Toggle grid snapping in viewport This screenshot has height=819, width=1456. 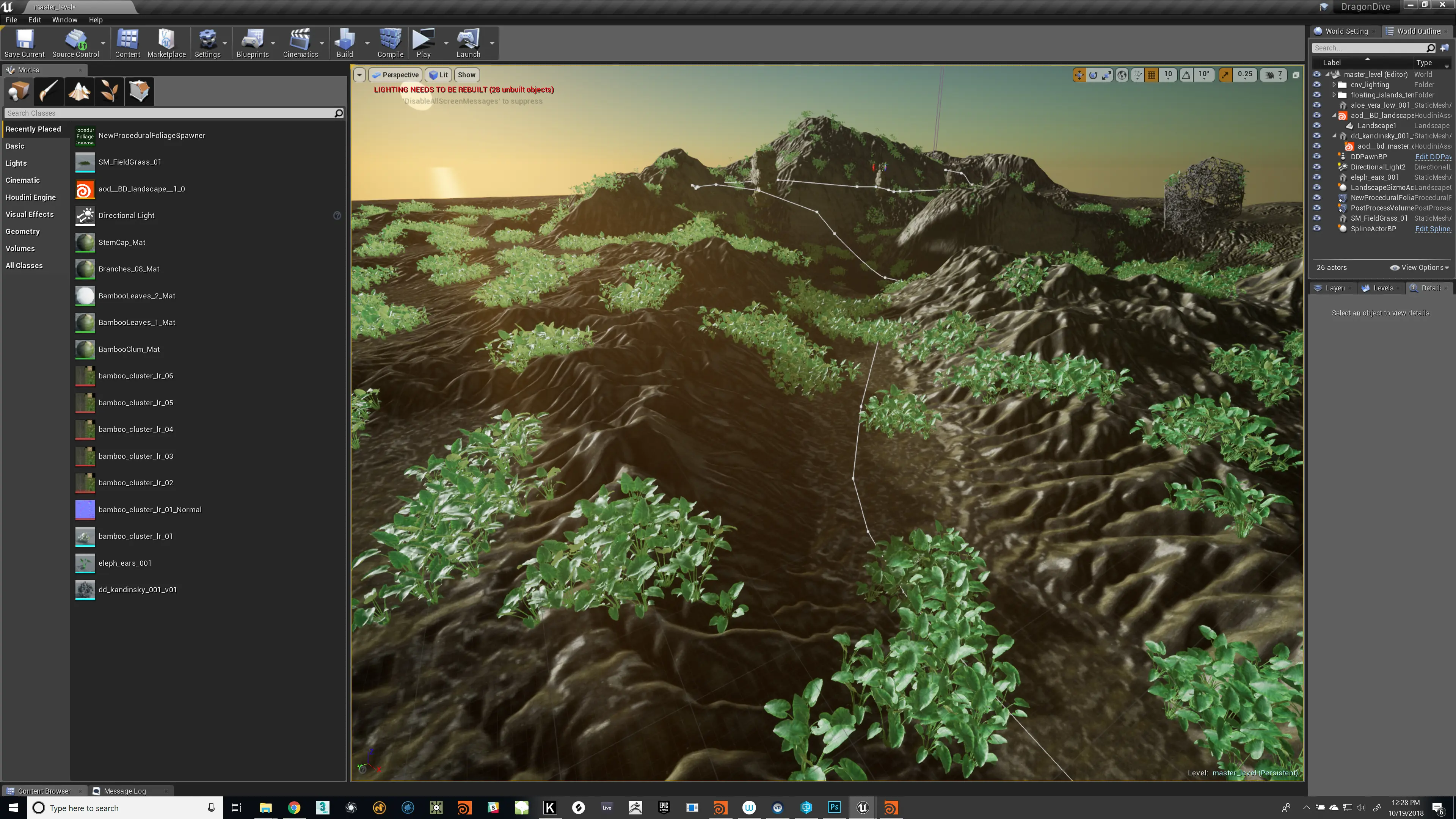click(1152, 75)
